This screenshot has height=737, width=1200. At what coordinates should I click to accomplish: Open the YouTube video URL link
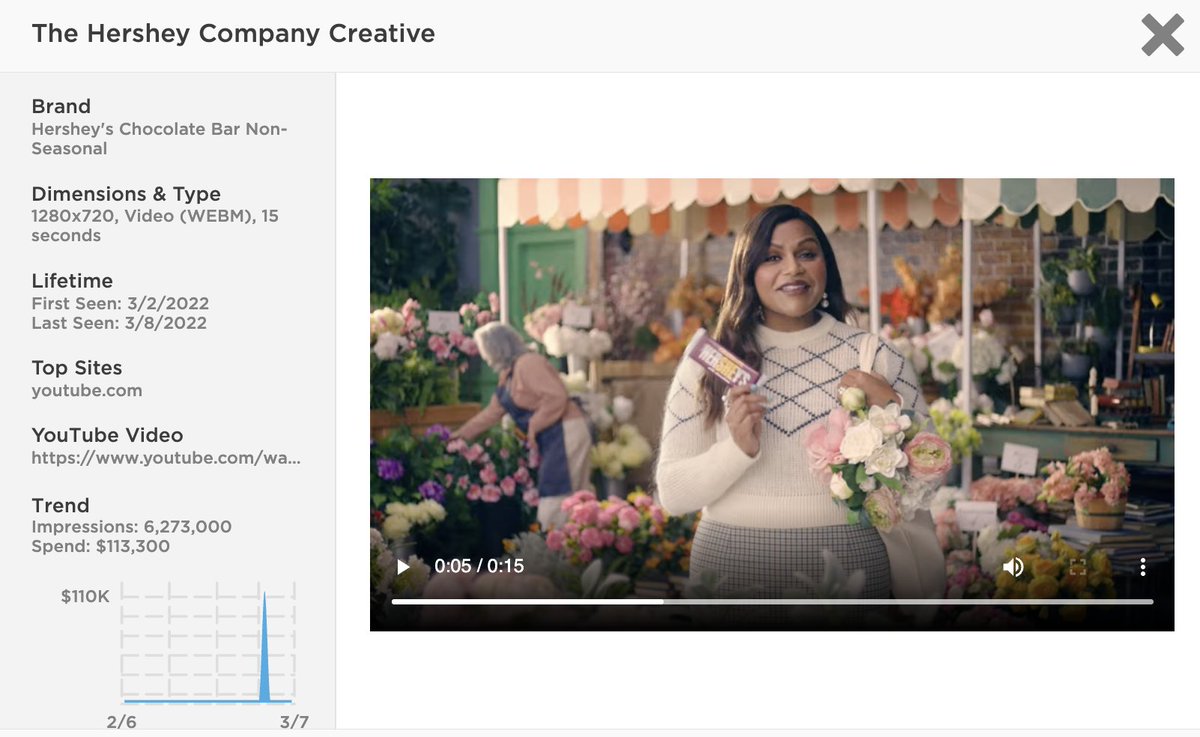pos(166,458)
